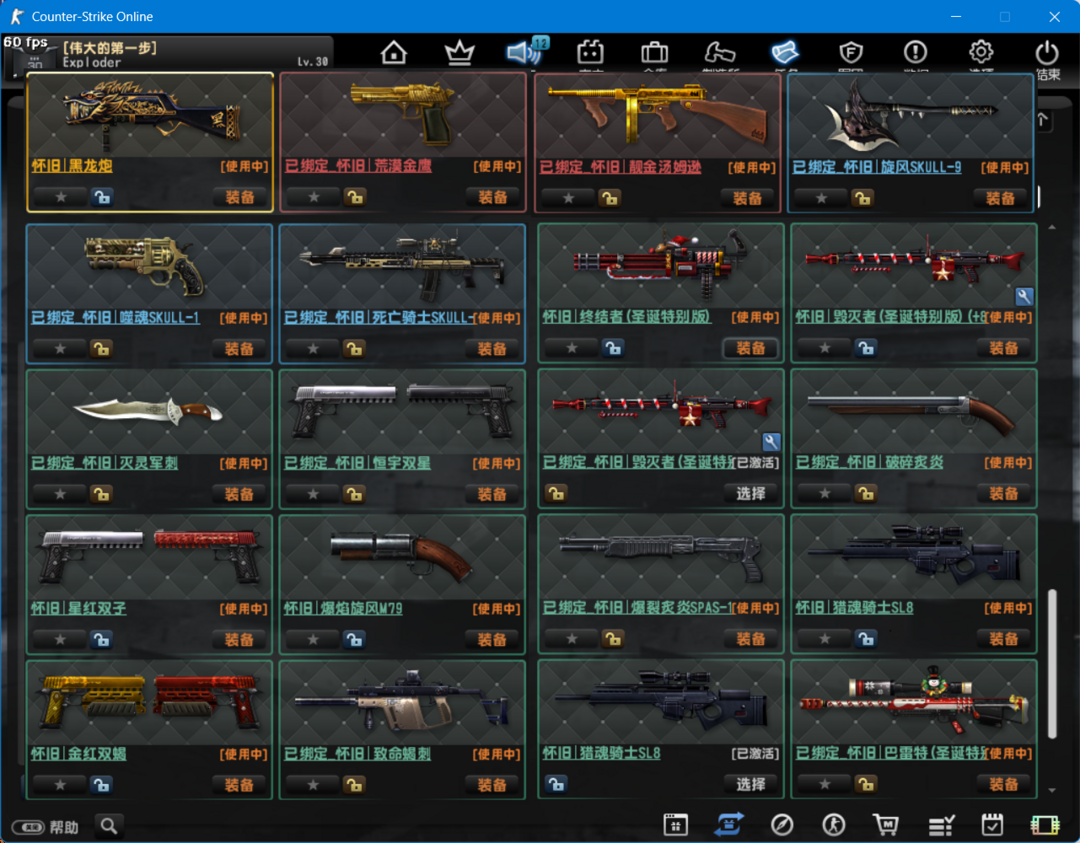Open the briefcase inventory icon
Screen dimensions: 1080x843
click(654, 52)
